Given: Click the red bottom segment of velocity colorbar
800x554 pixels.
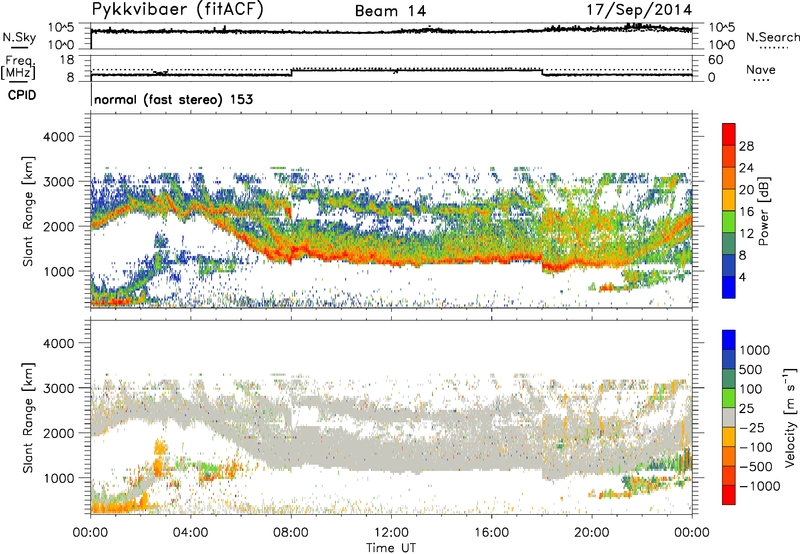Looking at the screenshot, I should coord(729,495).
